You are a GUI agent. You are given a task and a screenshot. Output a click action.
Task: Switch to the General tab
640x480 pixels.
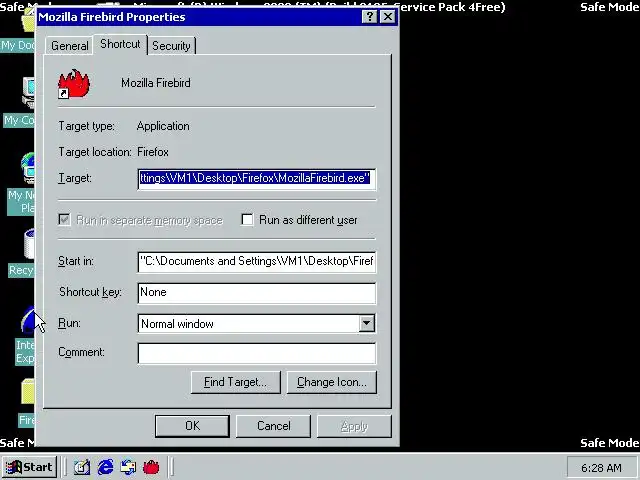point(69,46)
